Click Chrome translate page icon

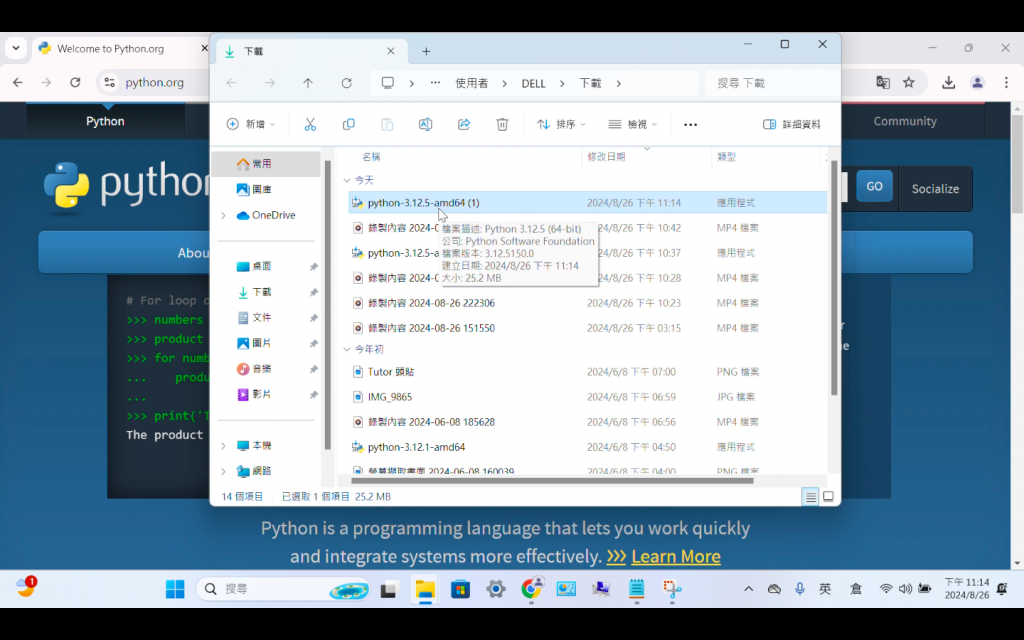(883, 82)
